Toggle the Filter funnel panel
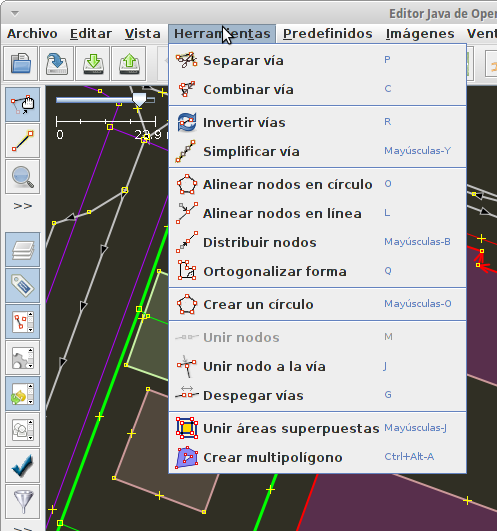The image size is (497, 531). click(22, 502)
